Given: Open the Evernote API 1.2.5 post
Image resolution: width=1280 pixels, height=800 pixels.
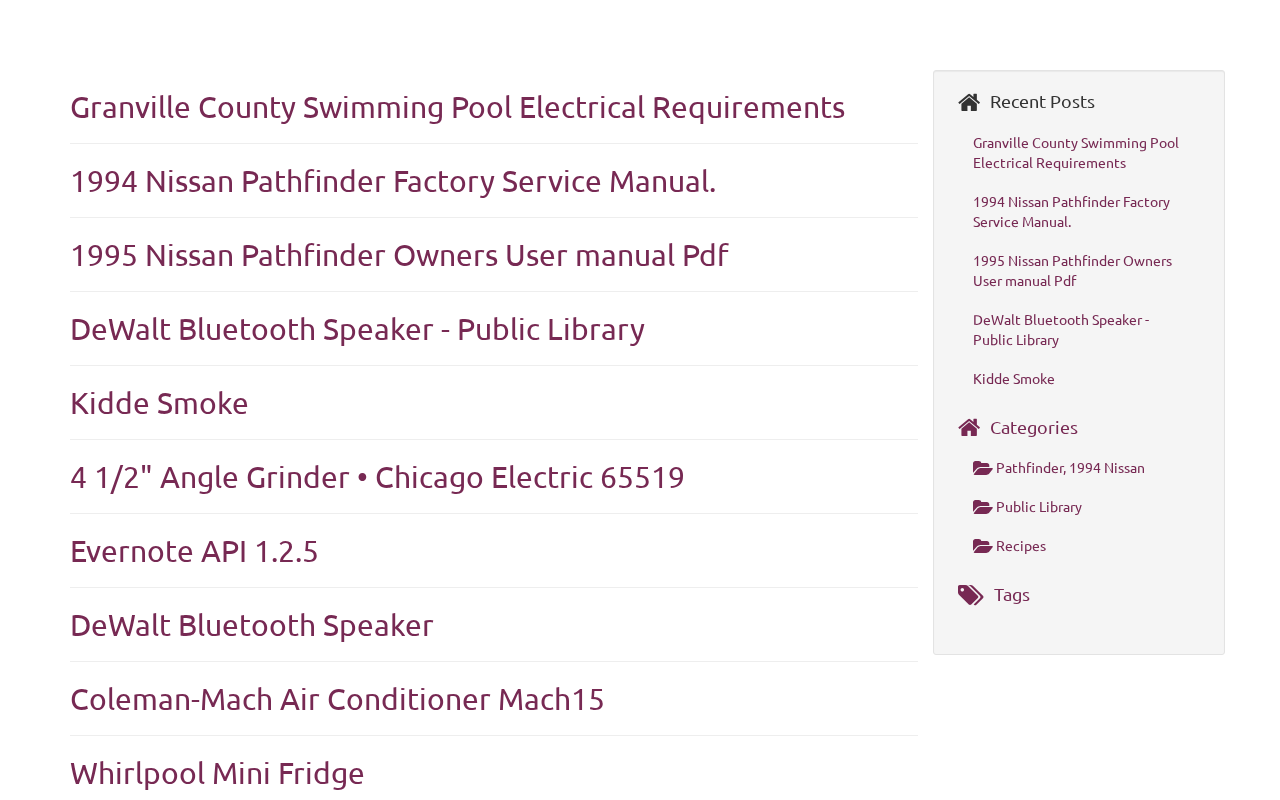Looking at the screenshot, I should coord(194,551).
